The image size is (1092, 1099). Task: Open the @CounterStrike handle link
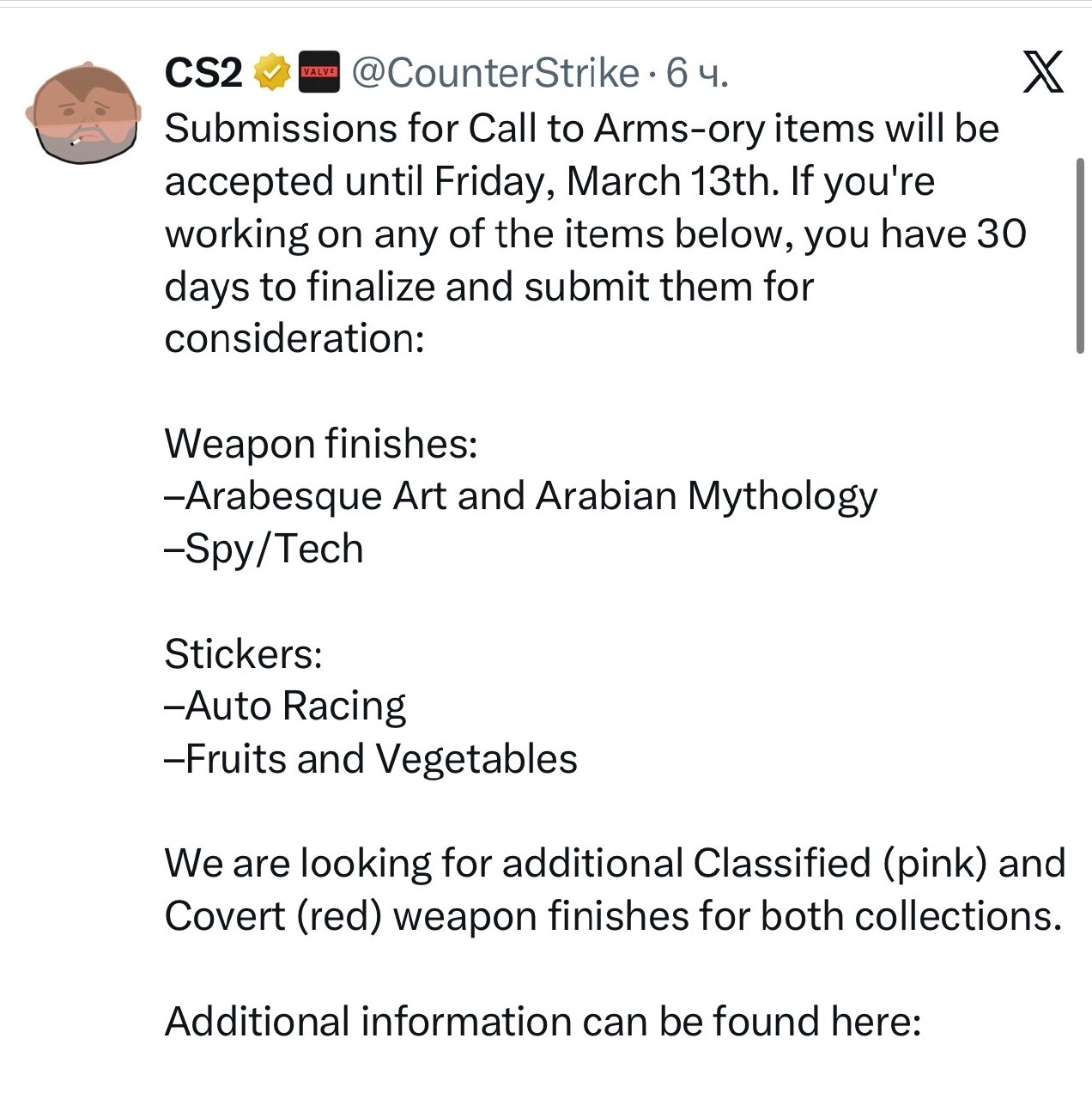click(495, 74)
